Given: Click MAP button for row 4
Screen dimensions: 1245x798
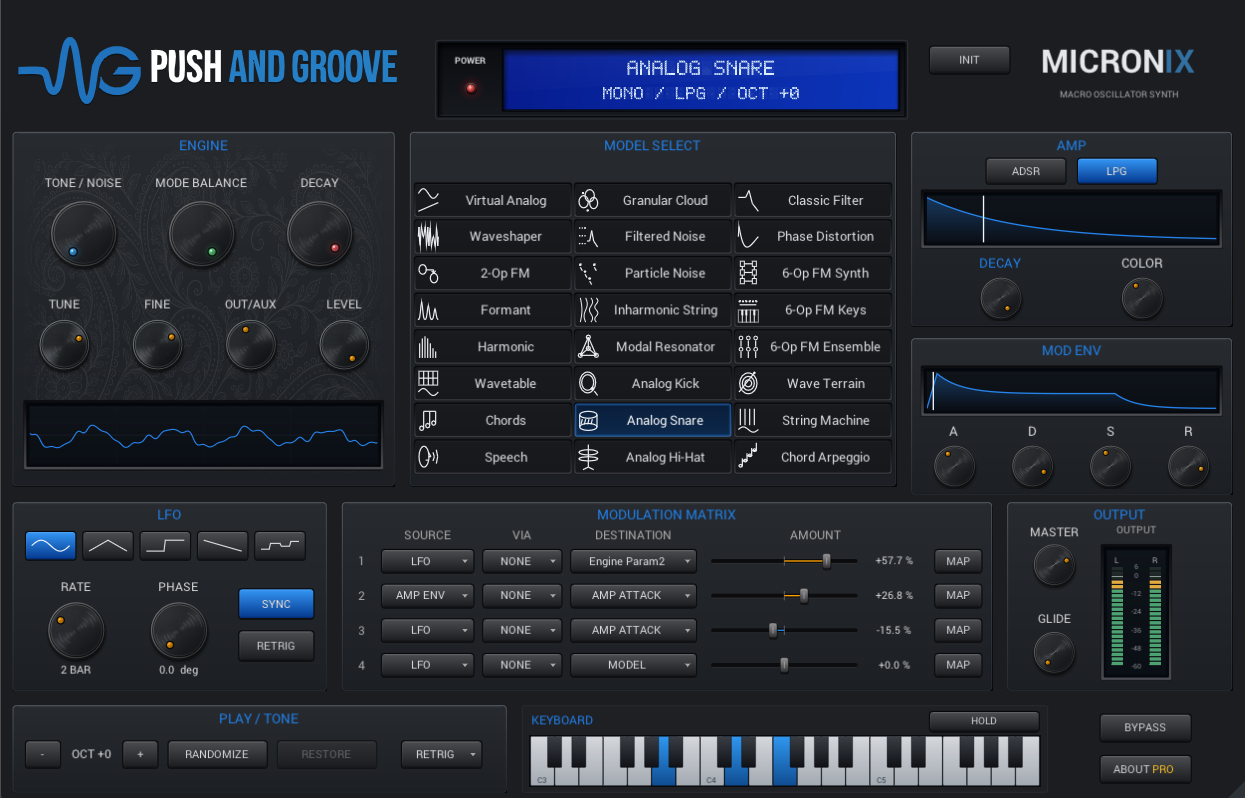Looking at the screenshot, I should tap(958, 665).
